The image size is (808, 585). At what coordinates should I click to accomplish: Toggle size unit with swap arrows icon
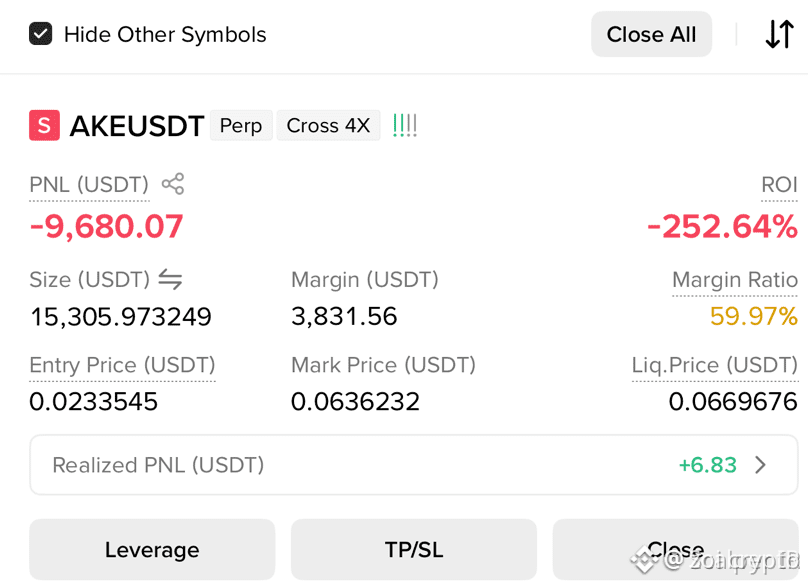[170, 279]
